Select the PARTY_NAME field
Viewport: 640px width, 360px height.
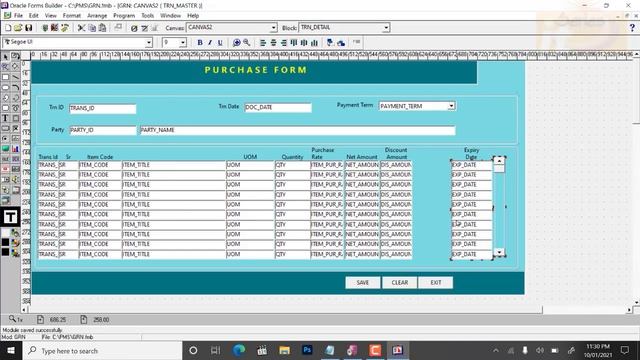click(298, 130)
